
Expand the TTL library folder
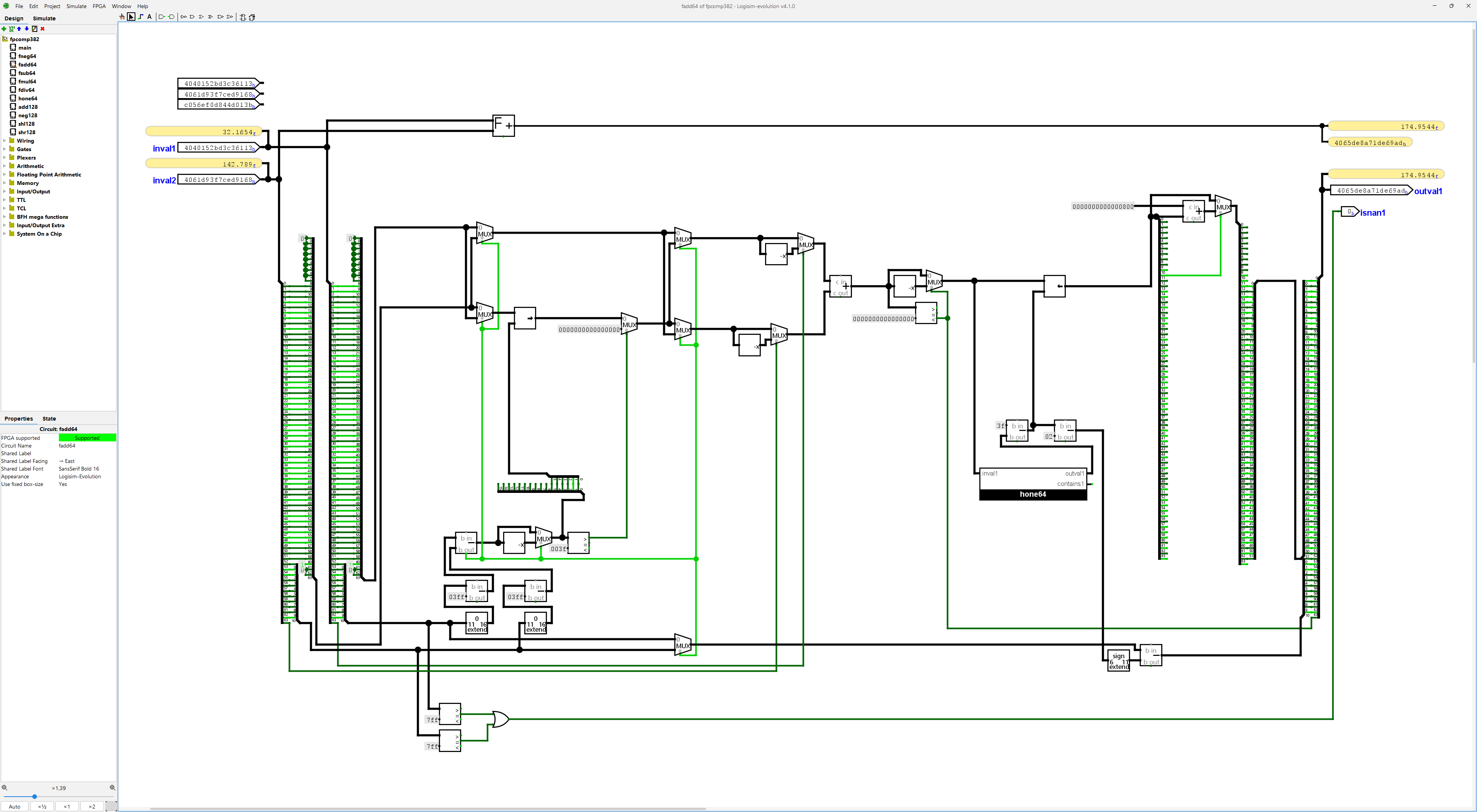[5, 200]
